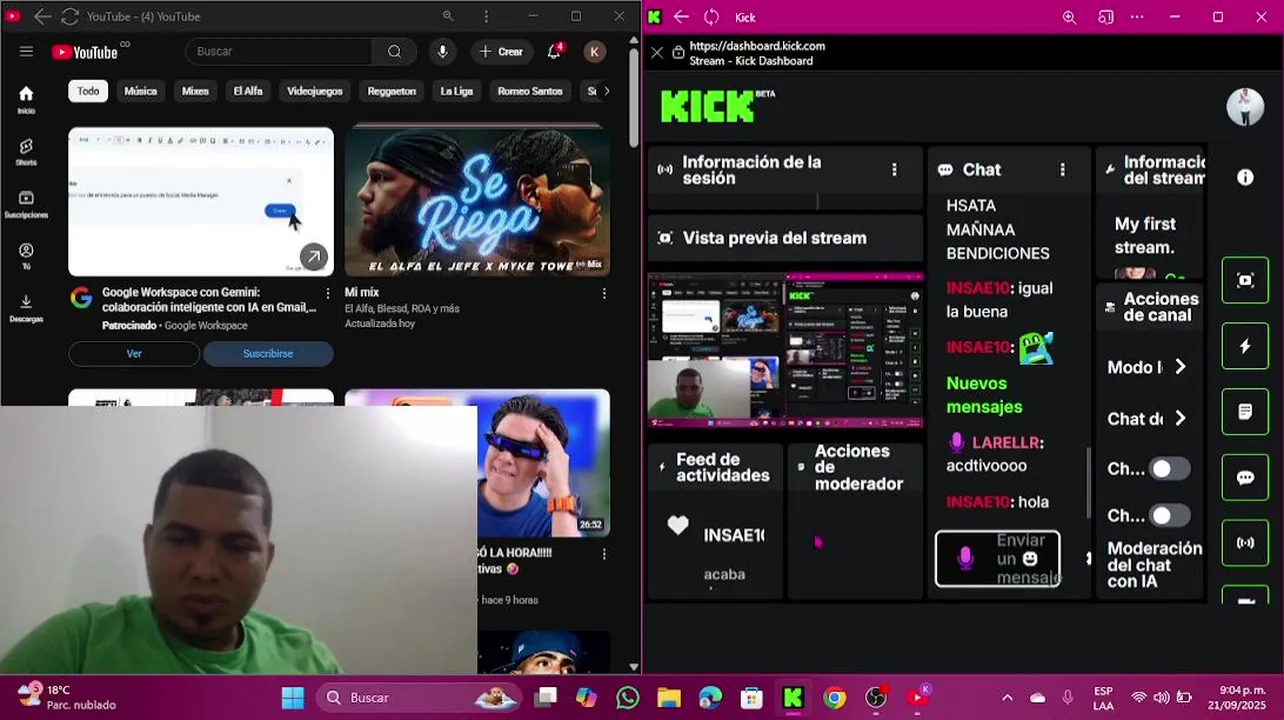Go to YouTube Inicio in sidebar
This screenshot has width=1284, height=720.
click(x=26, y=99)
